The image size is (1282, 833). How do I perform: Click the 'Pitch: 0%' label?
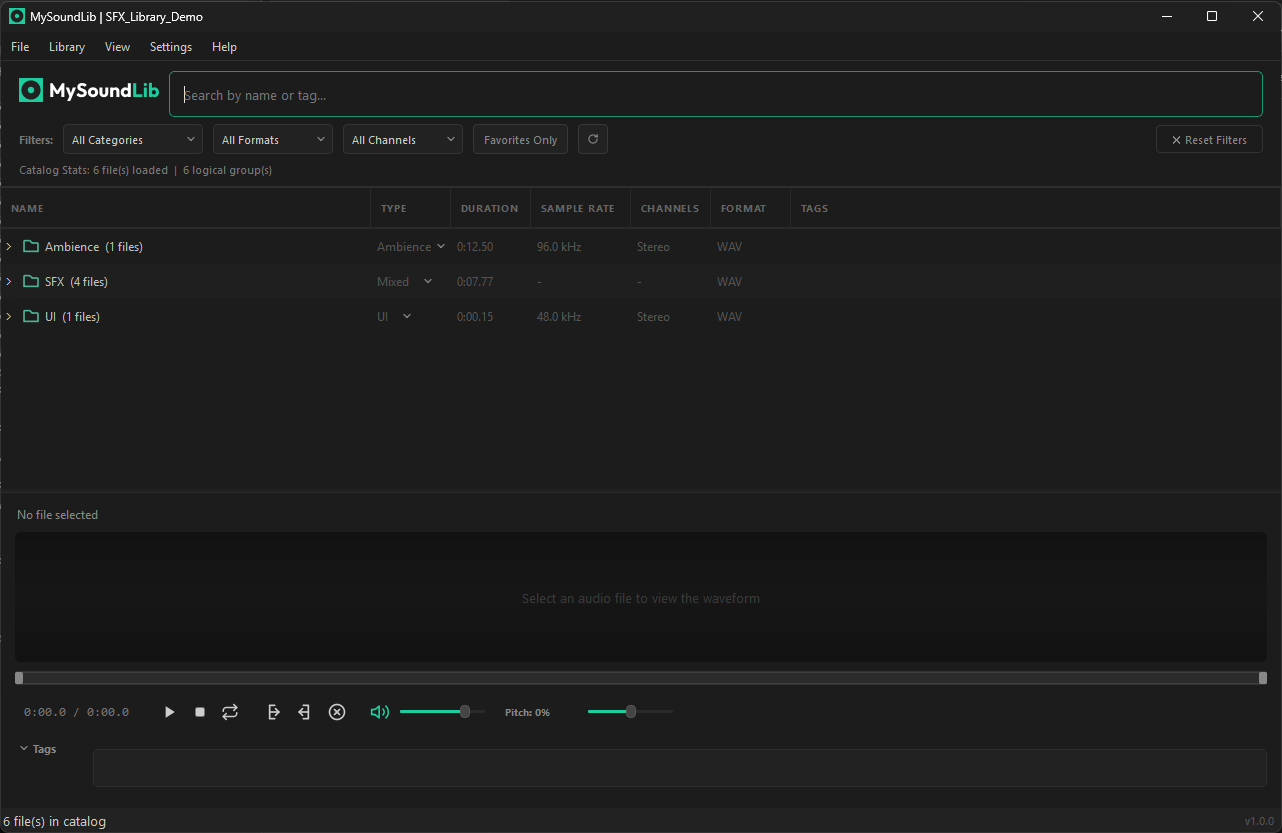(x=527, y=712)
